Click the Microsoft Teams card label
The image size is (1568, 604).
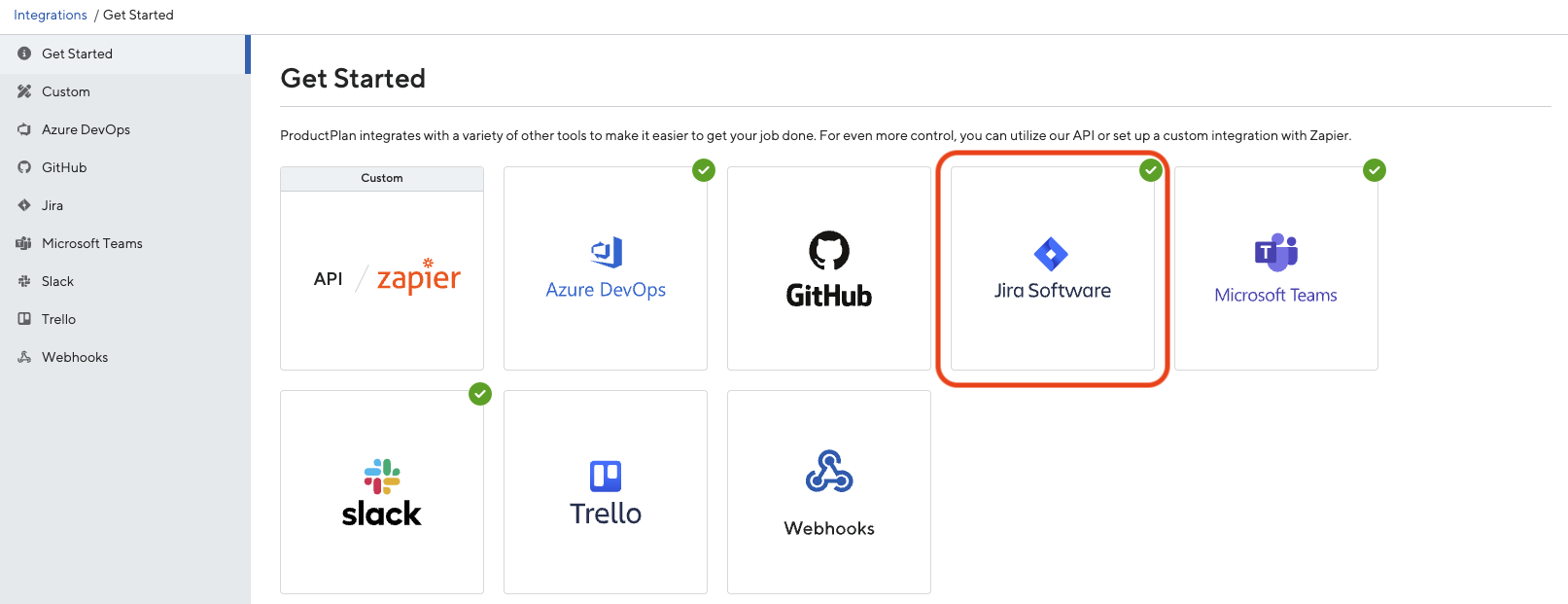[1276, 295]
